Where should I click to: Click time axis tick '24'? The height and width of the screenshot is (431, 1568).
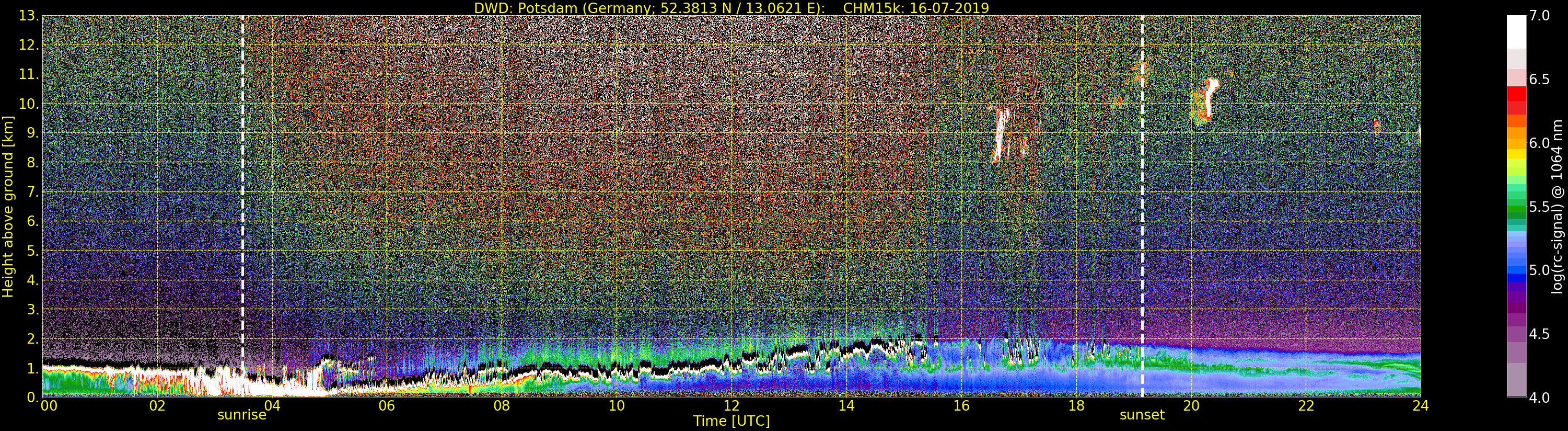[x=1421, y=406]
